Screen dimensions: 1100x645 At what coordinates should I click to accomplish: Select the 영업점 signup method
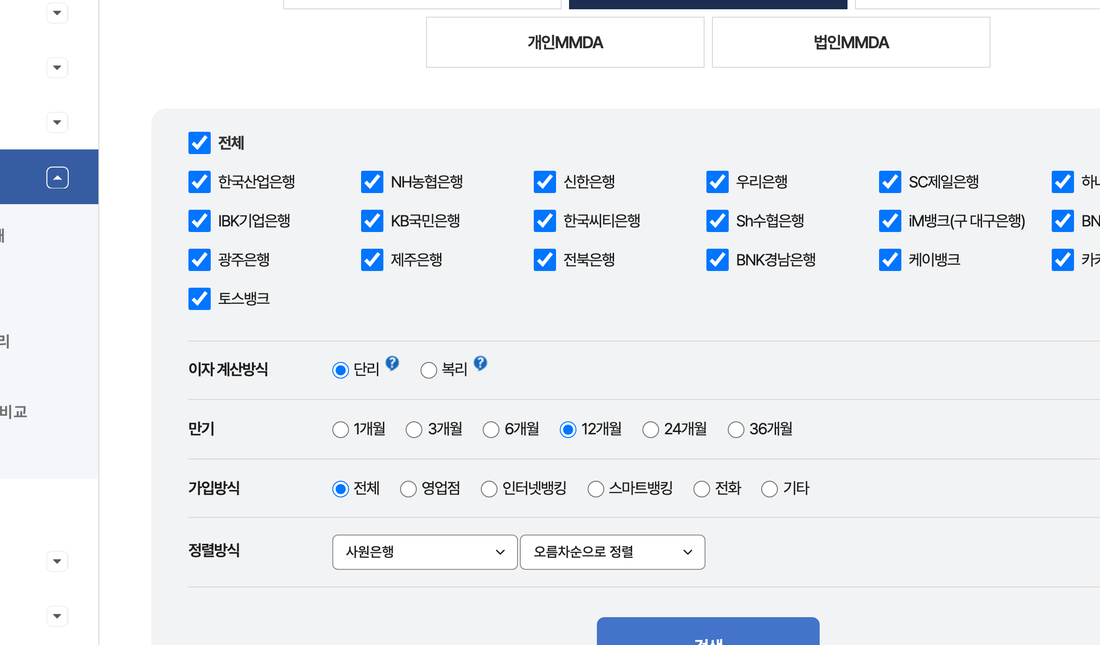click(x=408, y=489)
